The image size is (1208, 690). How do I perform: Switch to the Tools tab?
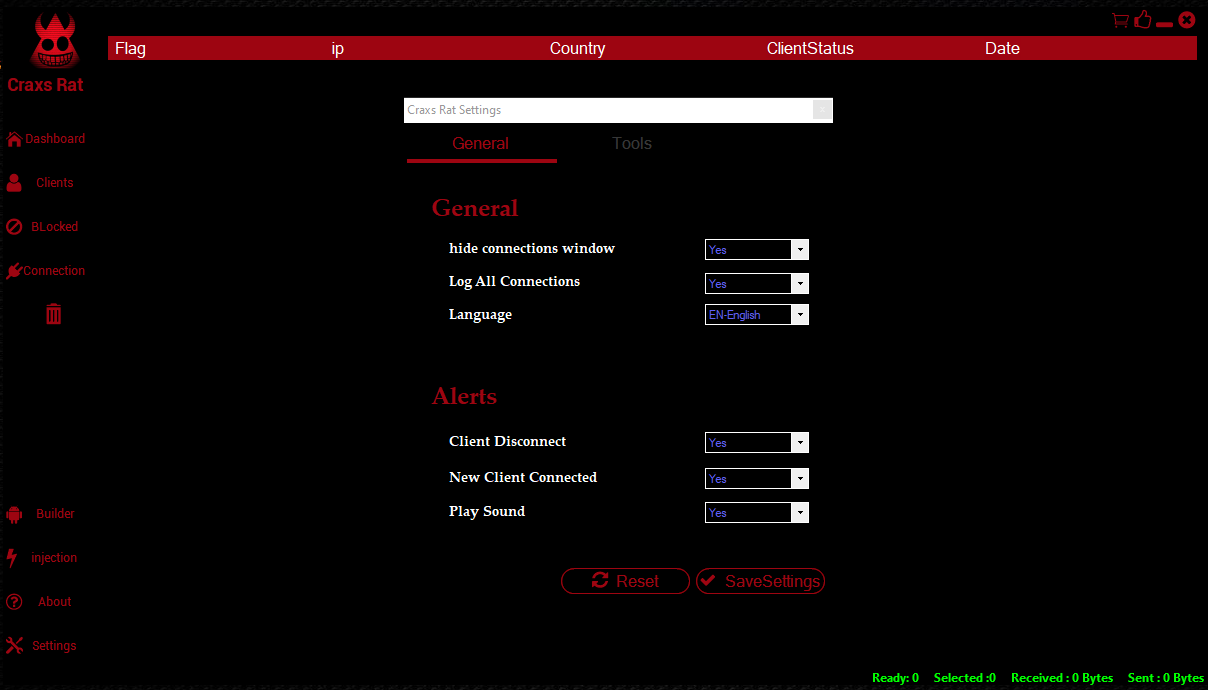tap(632, 144)
